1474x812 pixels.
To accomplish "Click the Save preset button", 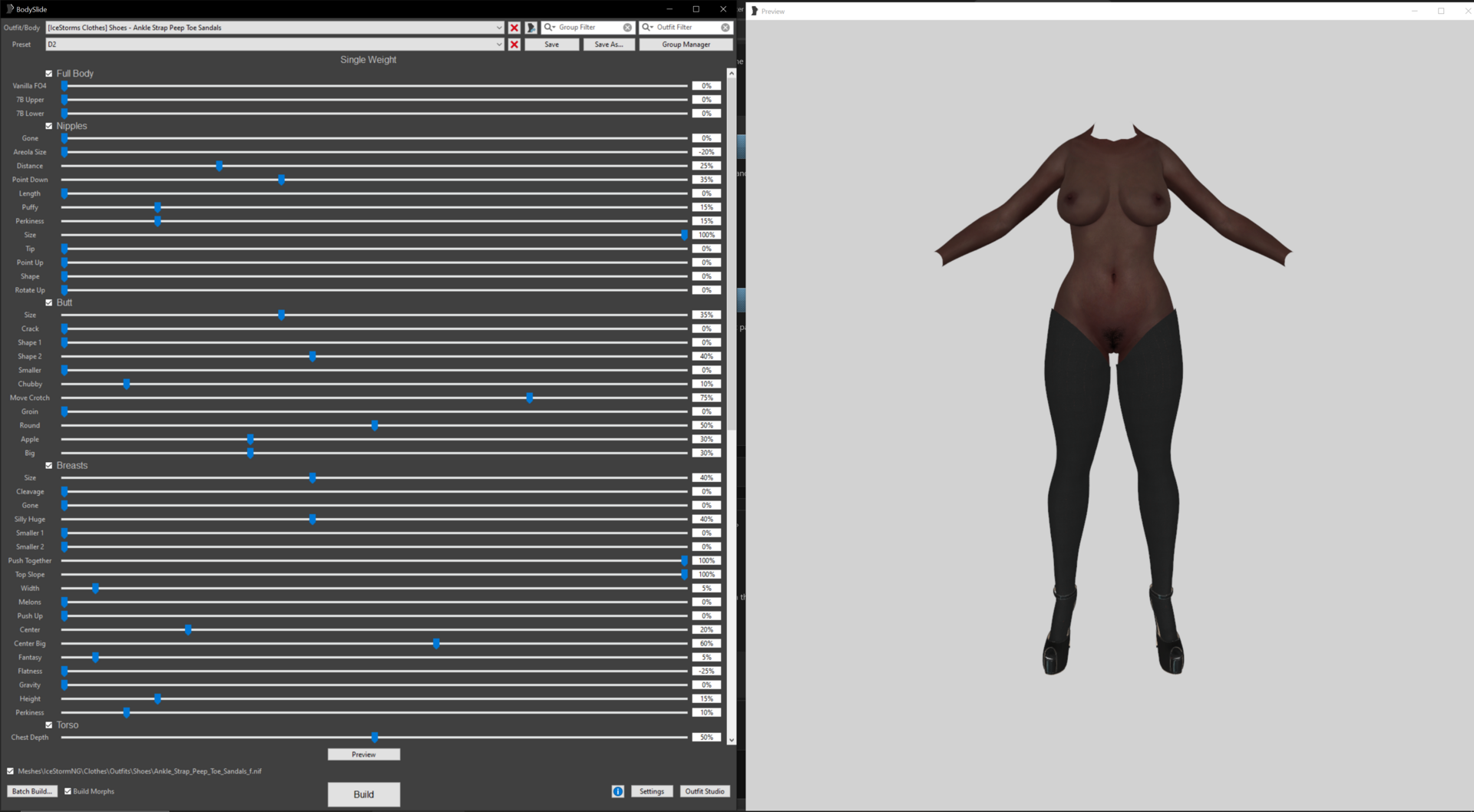I will click(x=552, y=45).
